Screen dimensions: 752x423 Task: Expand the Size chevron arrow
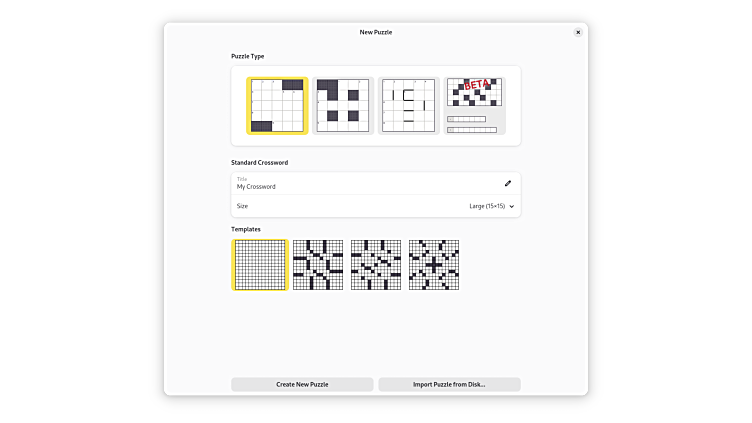(512, 206)
